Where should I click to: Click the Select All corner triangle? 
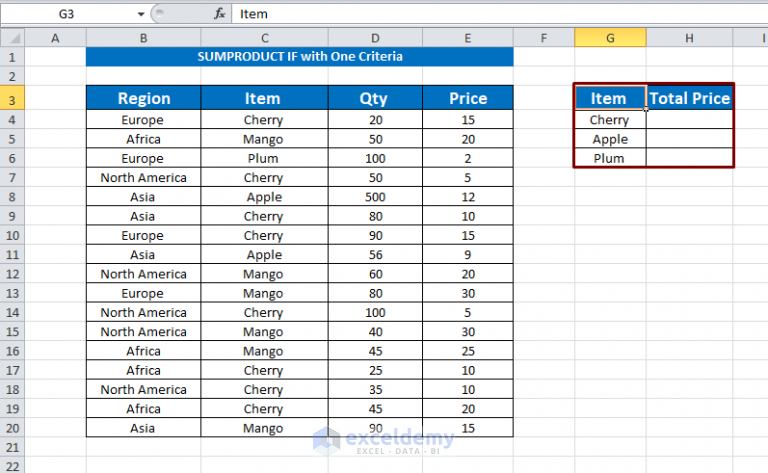point(13,38)
